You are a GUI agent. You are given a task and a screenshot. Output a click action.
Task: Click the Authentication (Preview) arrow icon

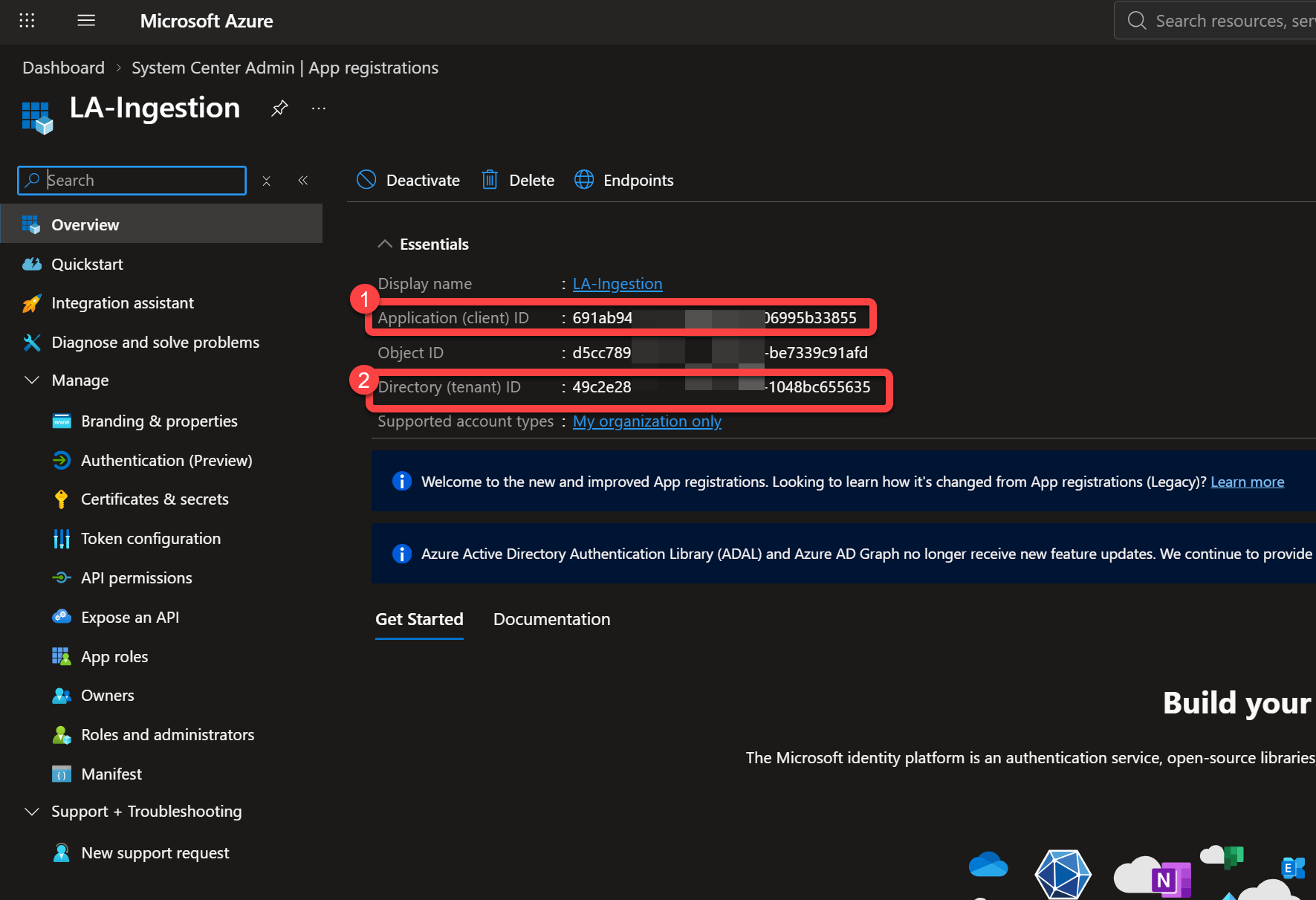tap(62, 461)
